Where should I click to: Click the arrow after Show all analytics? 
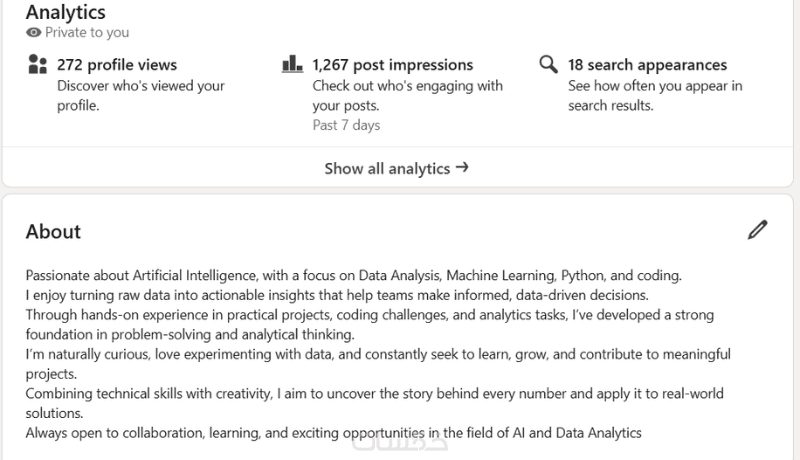click(x=462, y=168)
